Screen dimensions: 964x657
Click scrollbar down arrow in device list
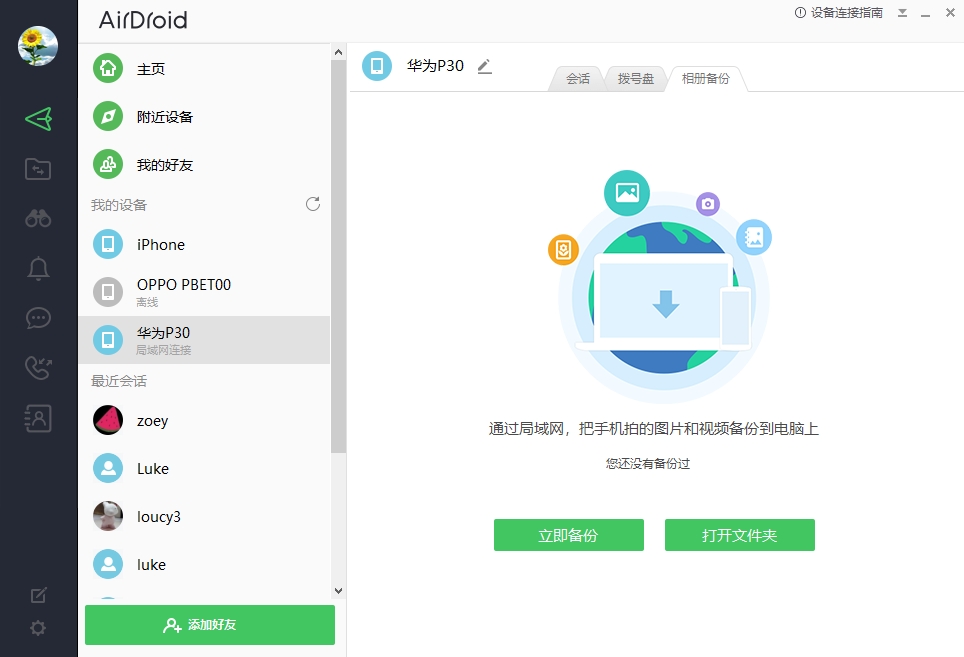coord(338,591)
